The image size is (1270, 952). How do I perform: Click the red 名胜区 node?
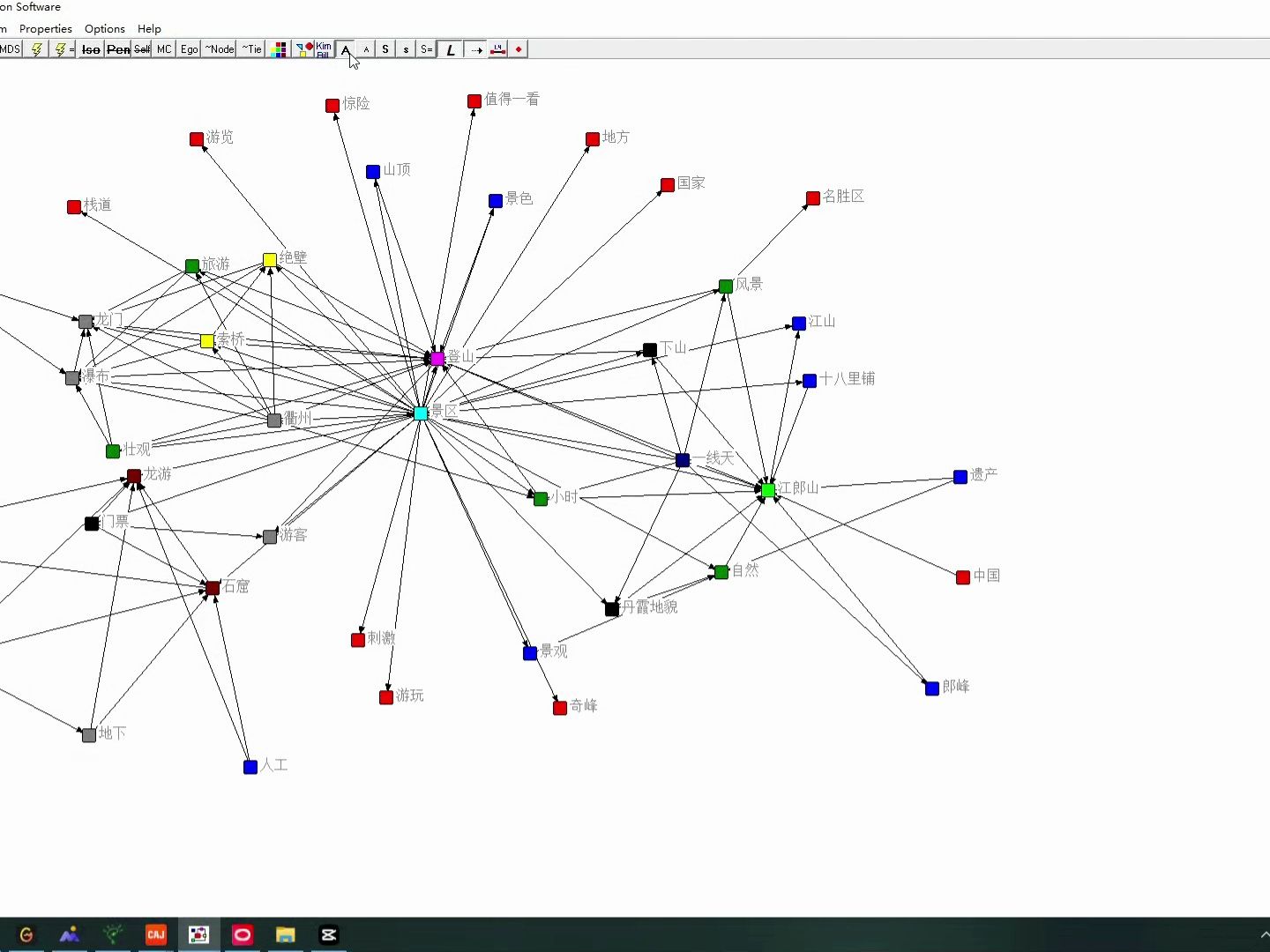(813, 198)
